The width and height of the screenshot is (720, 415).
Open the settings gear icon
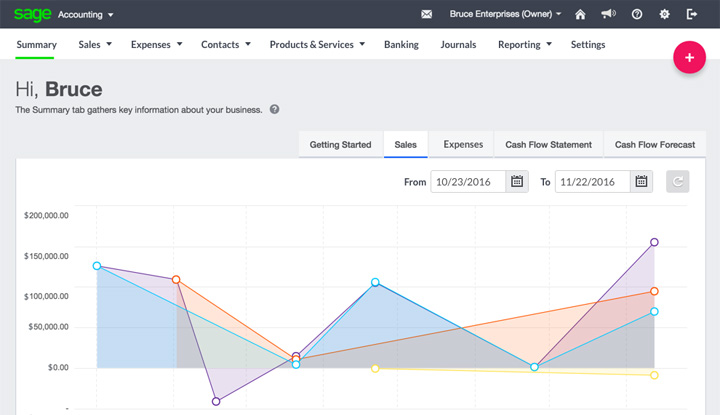664,14
